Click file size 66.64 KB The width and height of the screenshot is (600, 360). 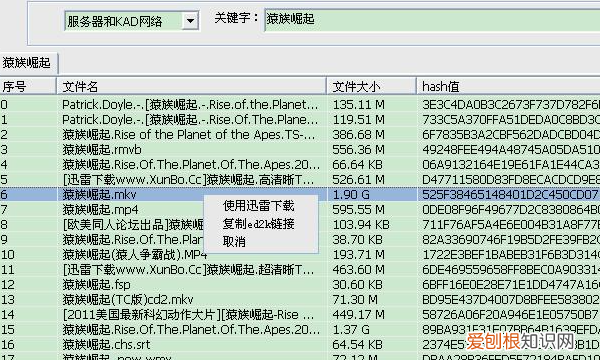[x=357, y=165]
